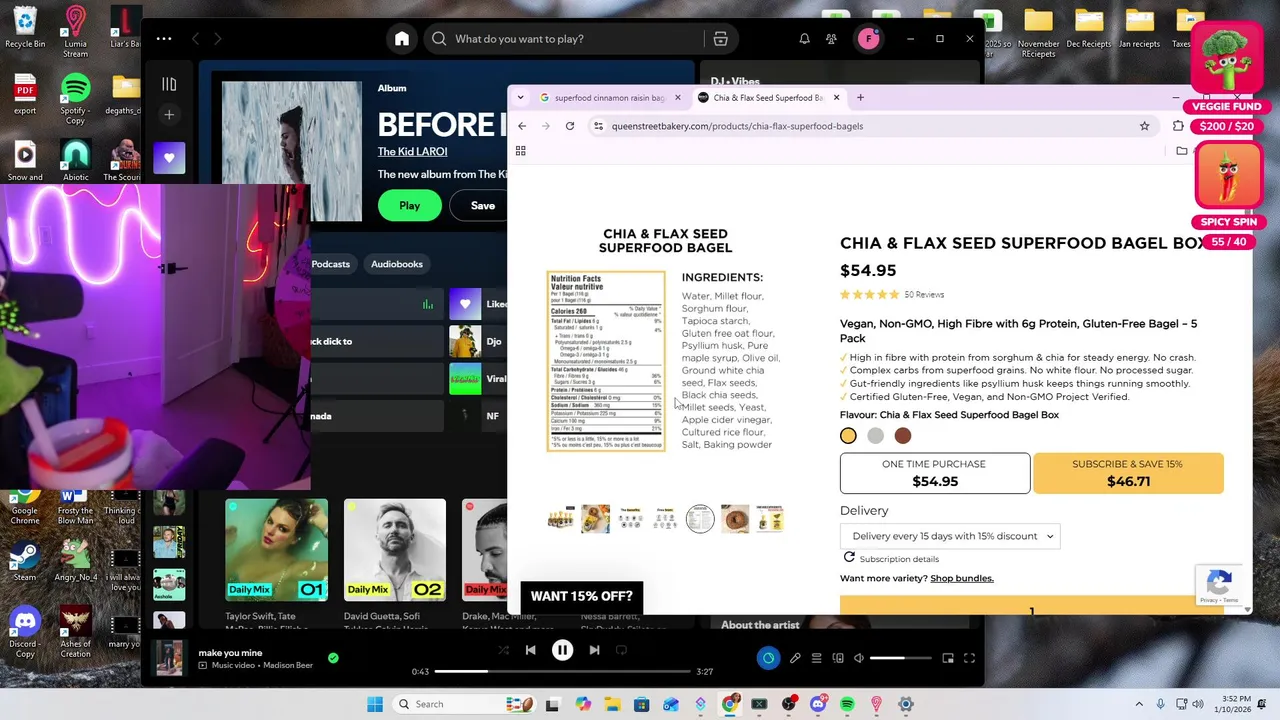Open Chrome tab search dropdown
The height and width of the screenshot is (720, 1280).
(x=520, y=98)
